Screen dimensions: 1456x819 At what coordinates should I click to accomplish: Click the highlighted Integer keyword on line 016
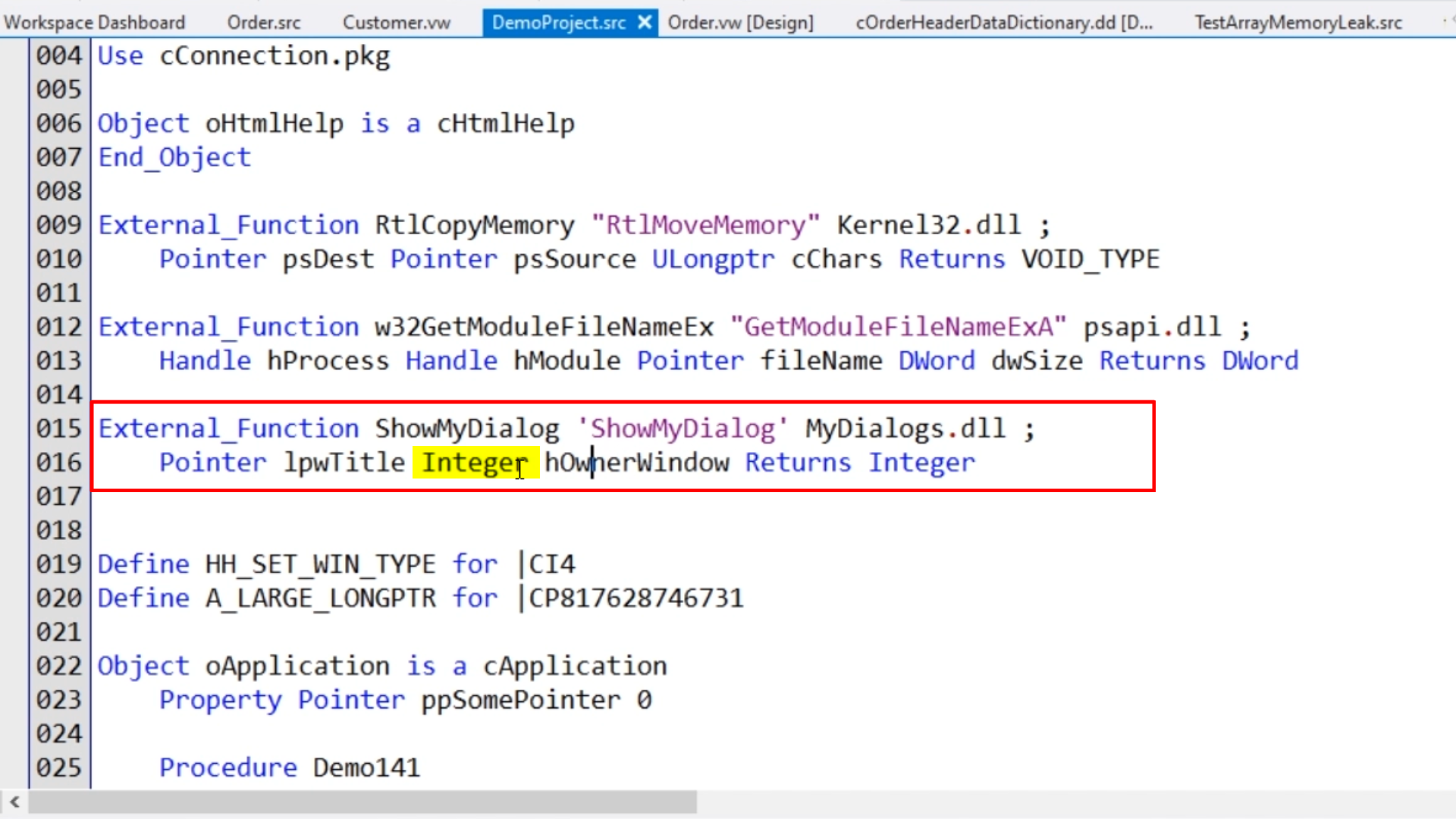click(x=474, y=463)
